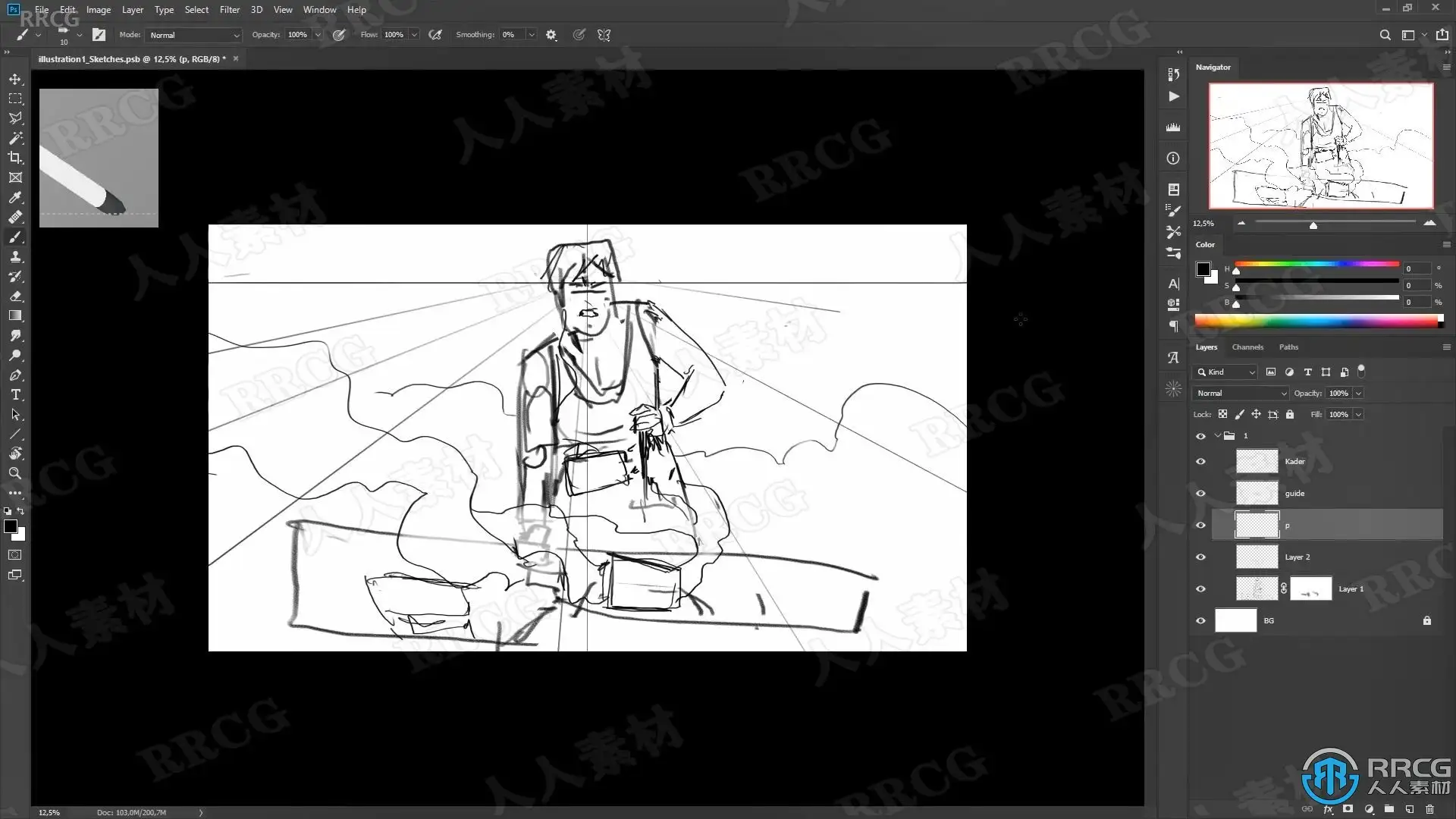Open the Filter menu
The width and height of the screenshot is (1456, 819).
pyautogui.click(x=229, y=10)
